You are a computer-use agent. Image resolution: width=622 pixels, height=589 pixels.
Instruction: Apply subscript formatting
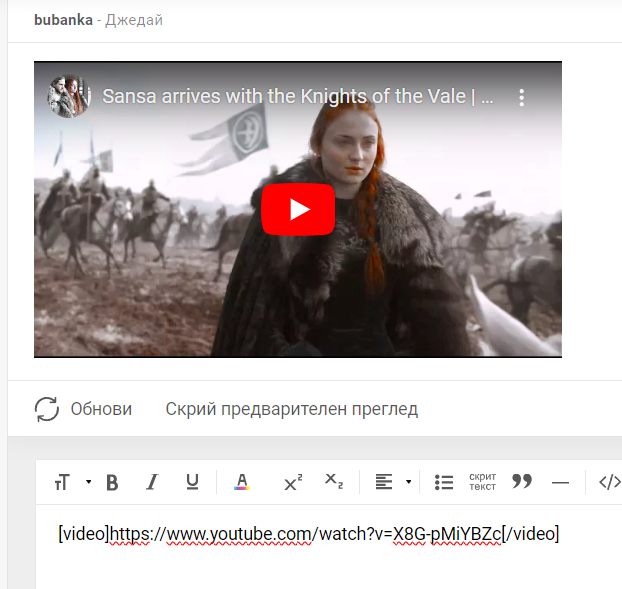334,482
